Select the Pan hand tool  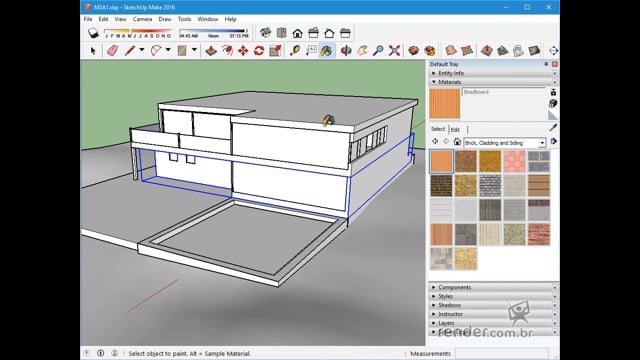click(362, 51)
